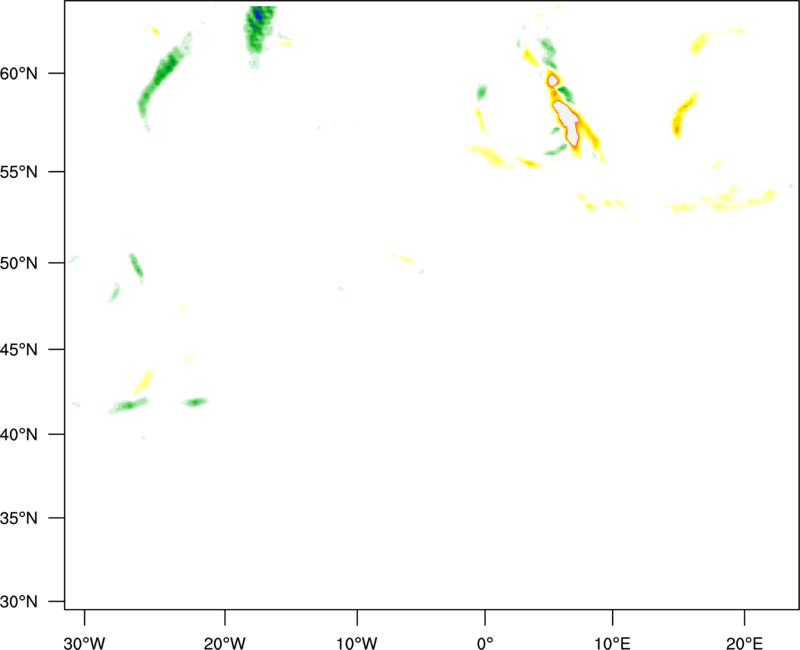This screenshot has height=650, width=800.
Task: Click the yellow curved patch near 15°E, 58°N
Action: pos(684,112)
